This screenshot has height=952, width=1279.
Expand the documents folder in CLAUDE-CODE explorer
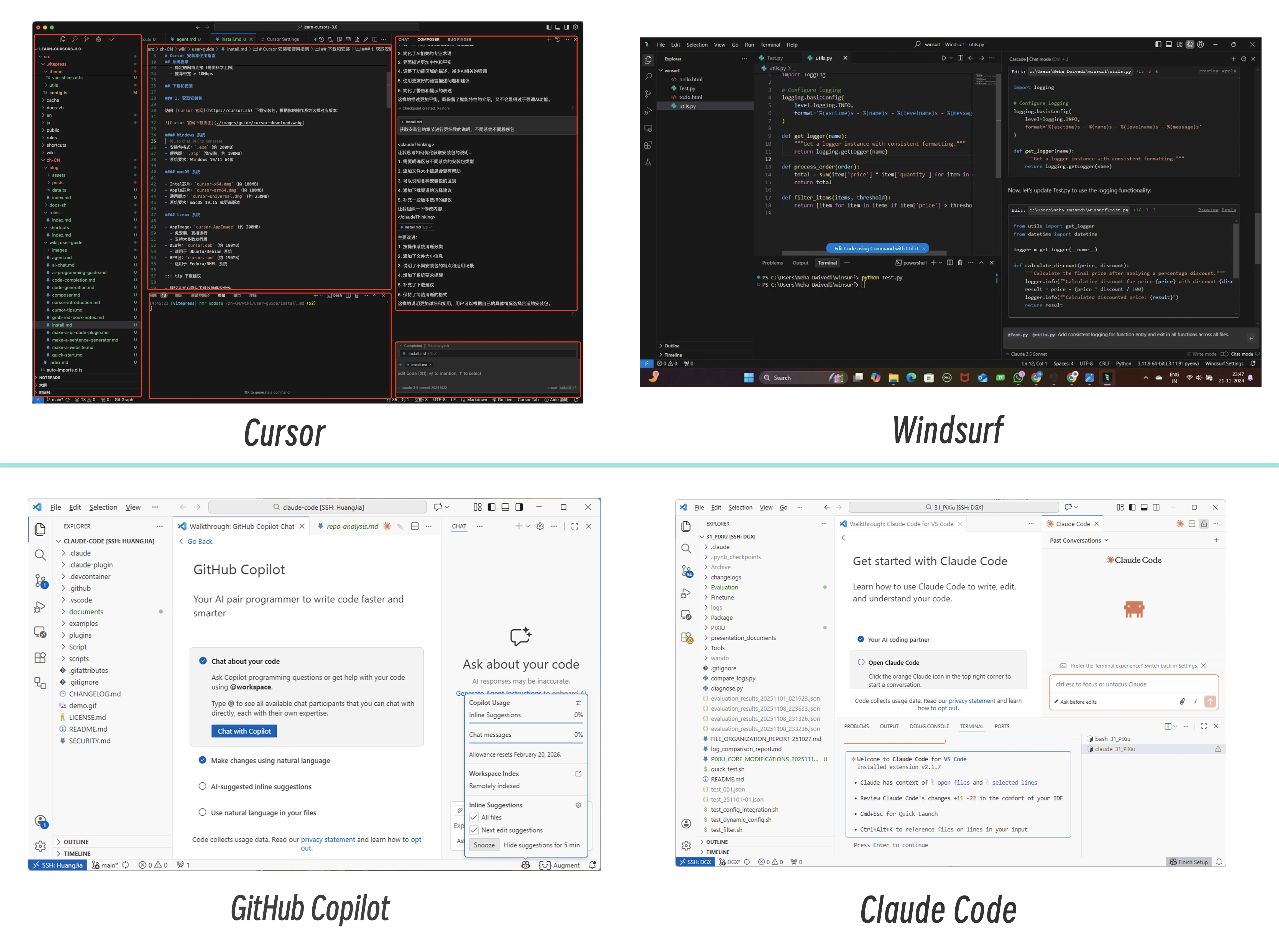point(86,612)
